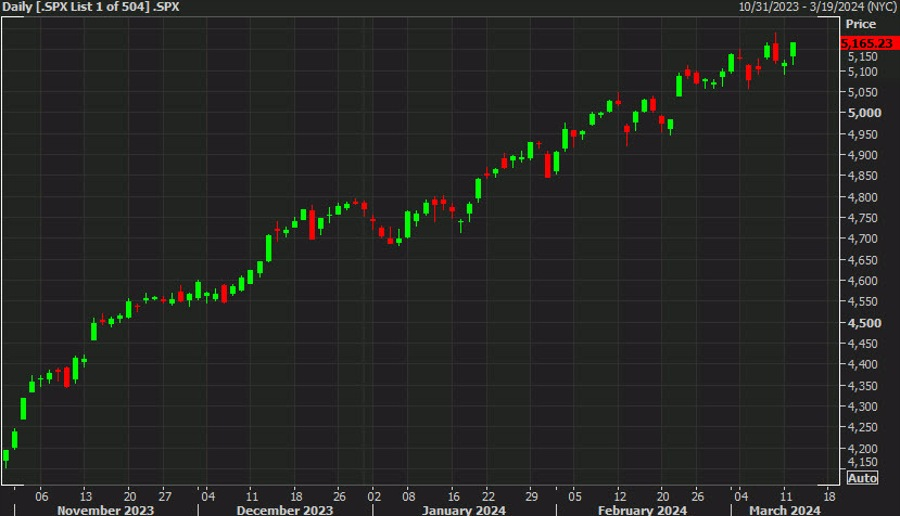Click the 27 date tick in November
The width and height of the screenshot is (900, 516).
point(165,496)
